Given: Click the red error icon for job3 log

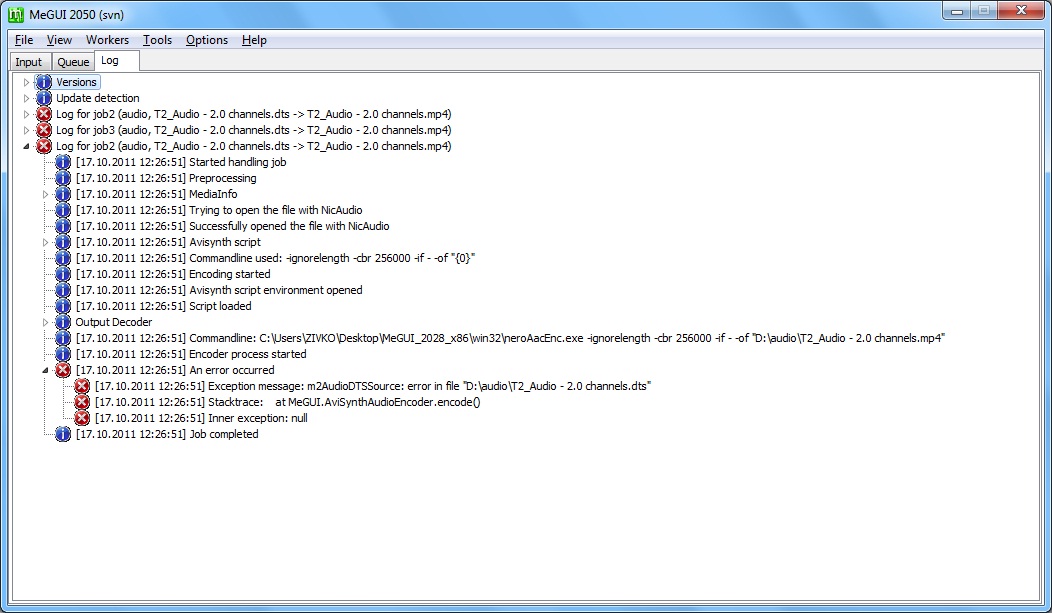Looking at the screenshot, I should tap(44, 130).
